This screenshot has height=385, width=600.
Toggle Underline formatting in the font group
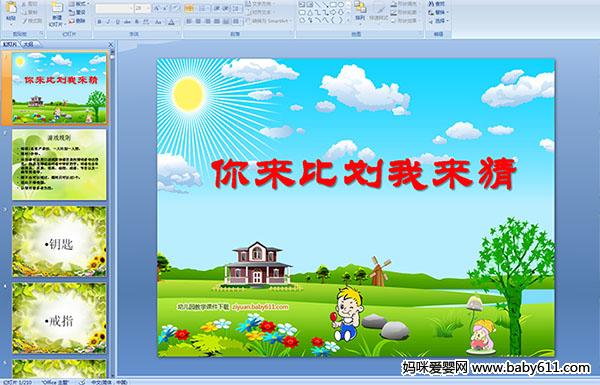click(x=117, y=22)
